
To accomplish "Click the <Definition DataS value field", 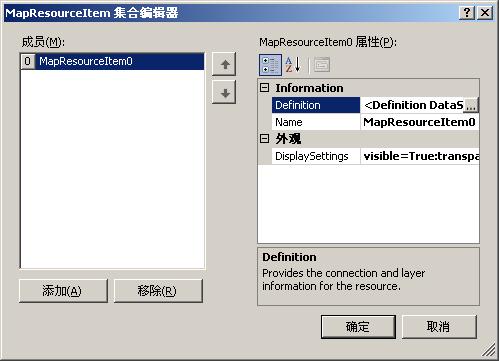I will 412,105.
